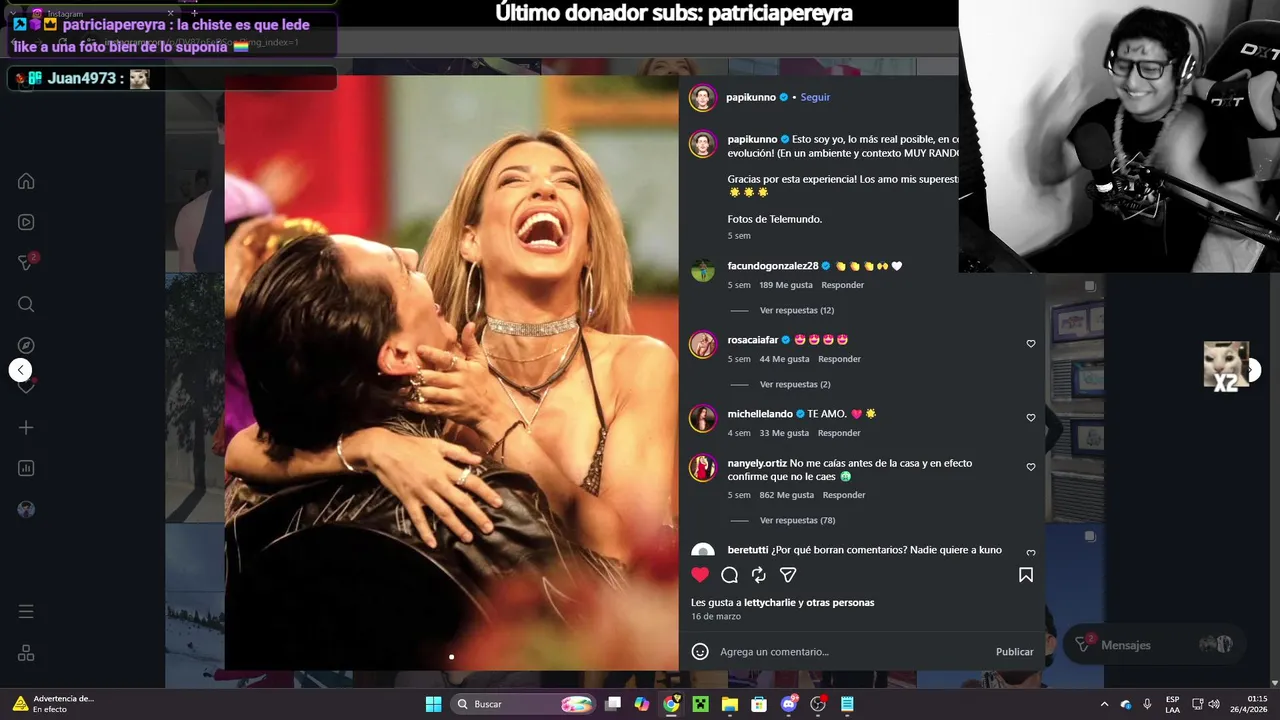Open the comment bubble icon under post

click(x=729, y=574)
